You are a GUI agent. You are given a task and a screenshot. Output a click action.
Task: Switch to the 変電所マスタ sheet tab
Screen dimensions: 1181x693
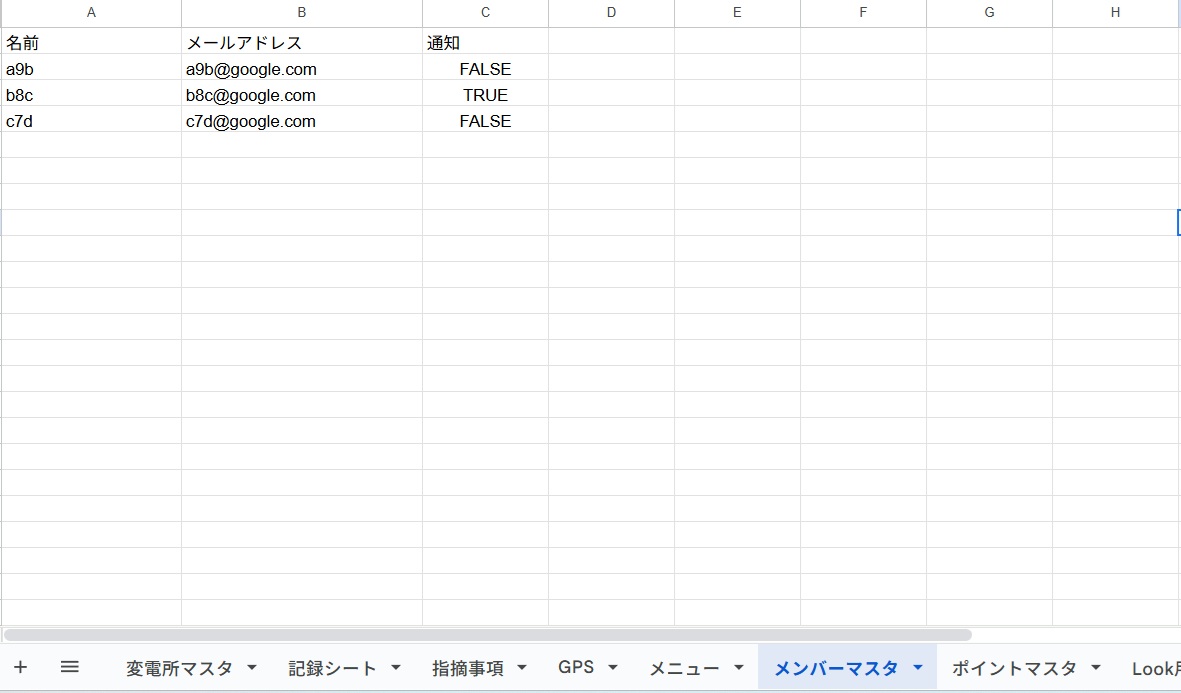179,668
